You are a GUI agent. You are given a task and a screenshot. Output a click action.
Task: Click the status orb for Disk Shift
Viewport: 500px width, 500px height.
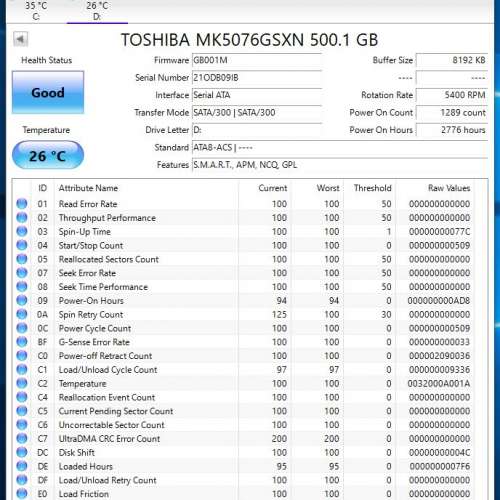click(22, 452)
